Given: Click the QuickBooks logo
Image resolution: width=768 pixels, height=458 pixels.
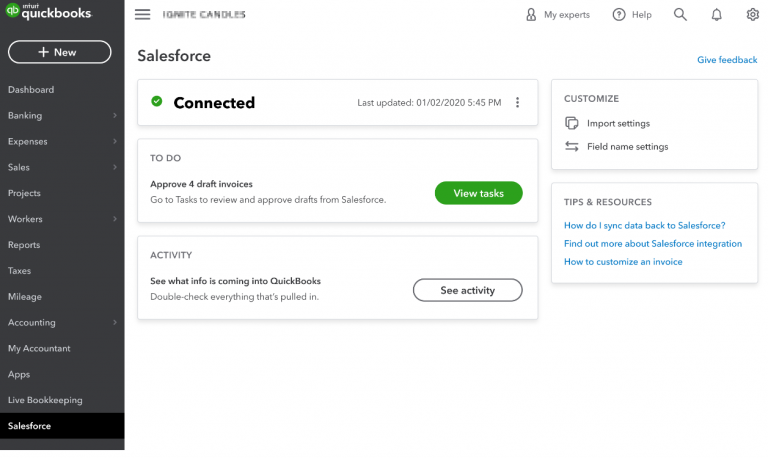Looking at the screenshot, I should coord(48,14).
